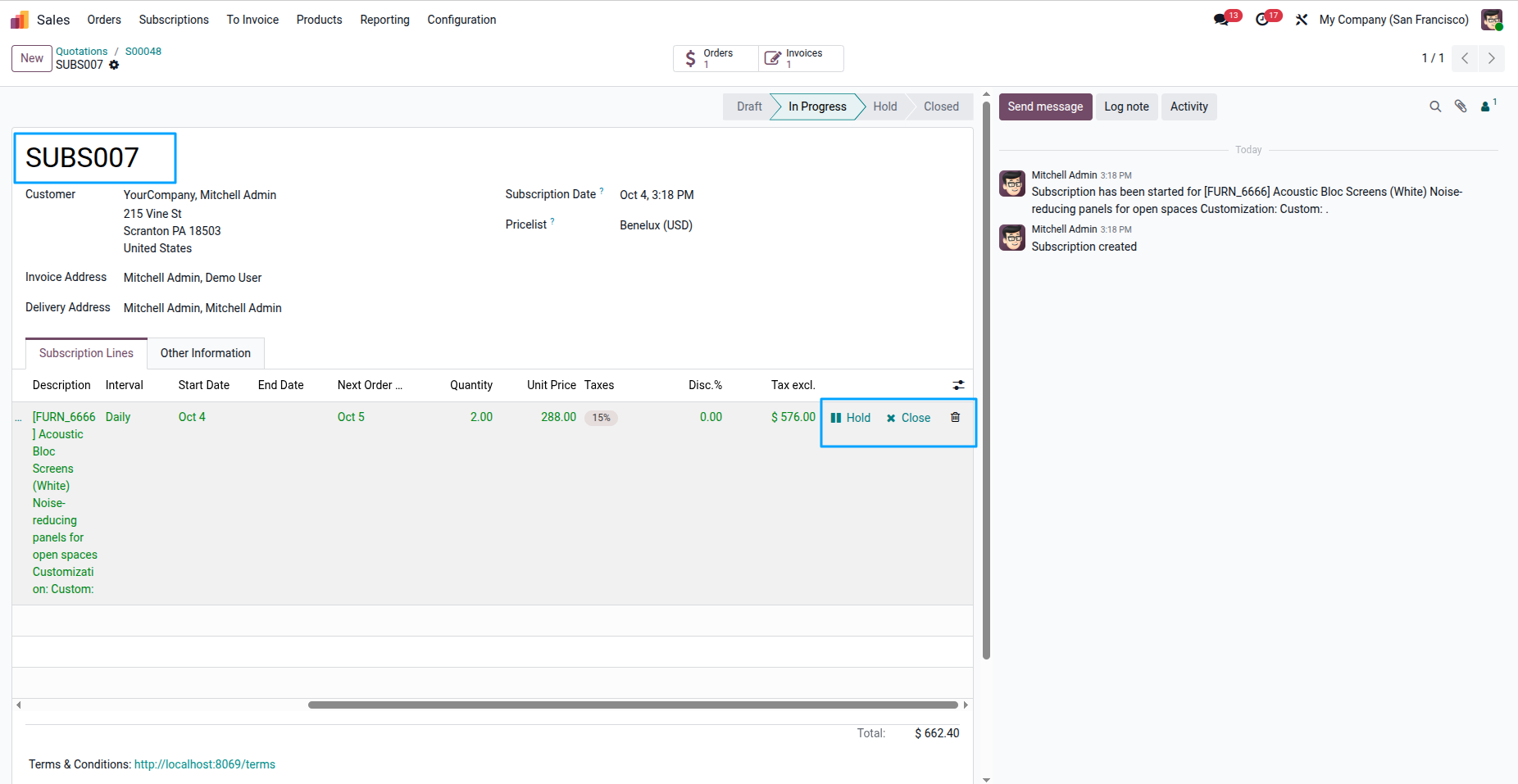Open Quotations breadcrumb link

click(x=81, y=51)
